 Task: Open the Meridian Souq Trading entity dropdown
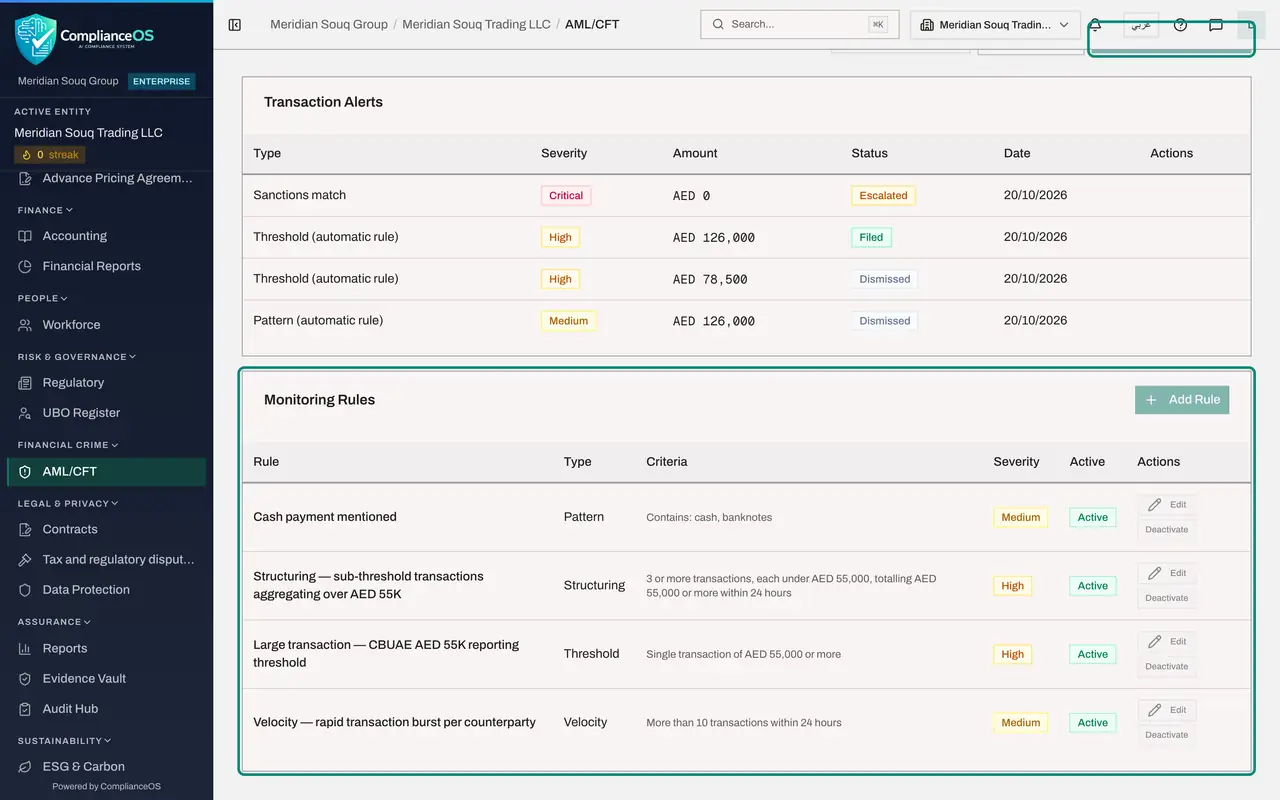(995, 25)
